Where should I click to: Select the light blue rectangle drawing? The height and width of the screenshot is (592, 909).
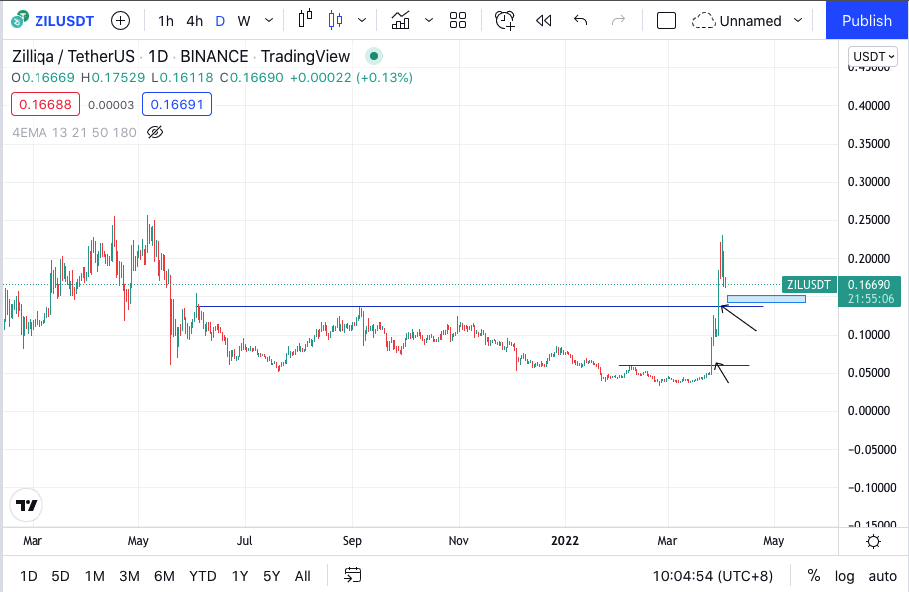tap(766, 299)
